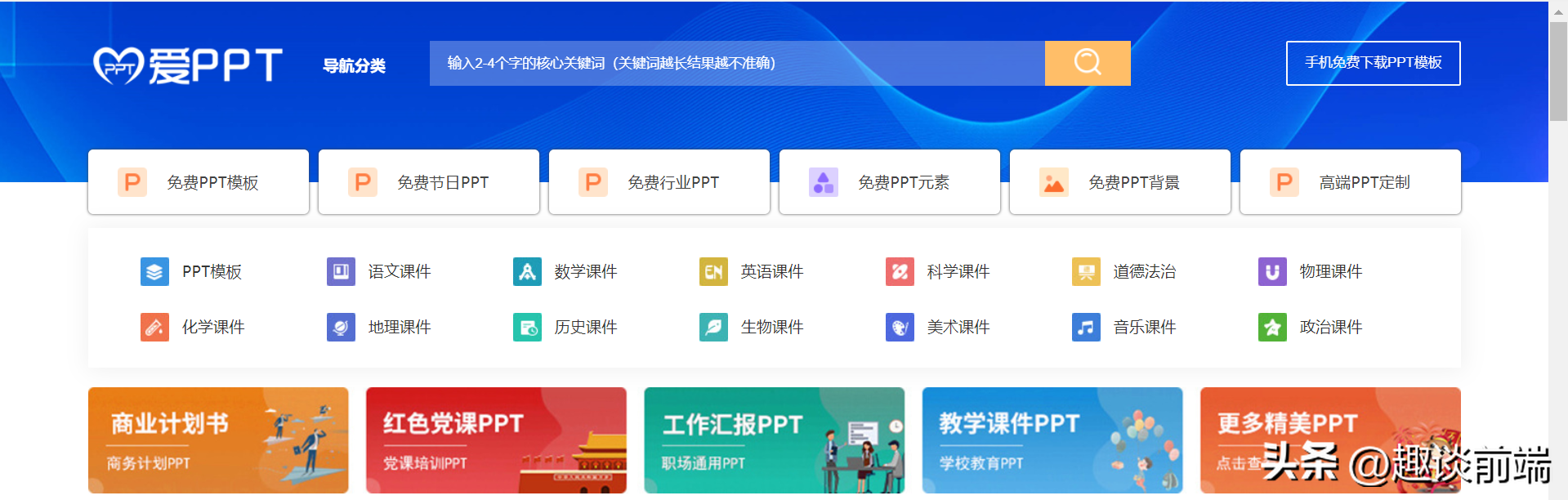
Task: Select the 物理课件 category text
Action: click(1331, 271)
